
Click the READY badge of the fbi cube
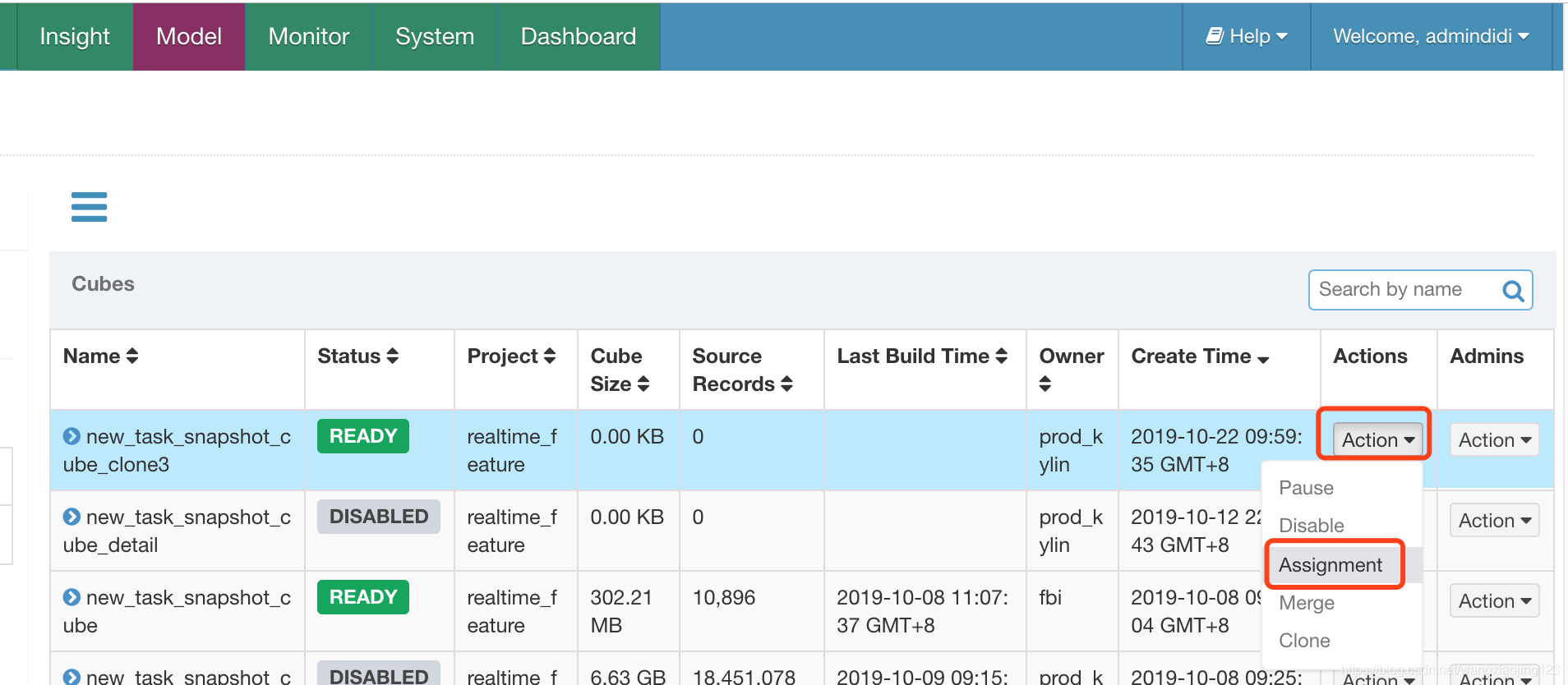point(363,597)
